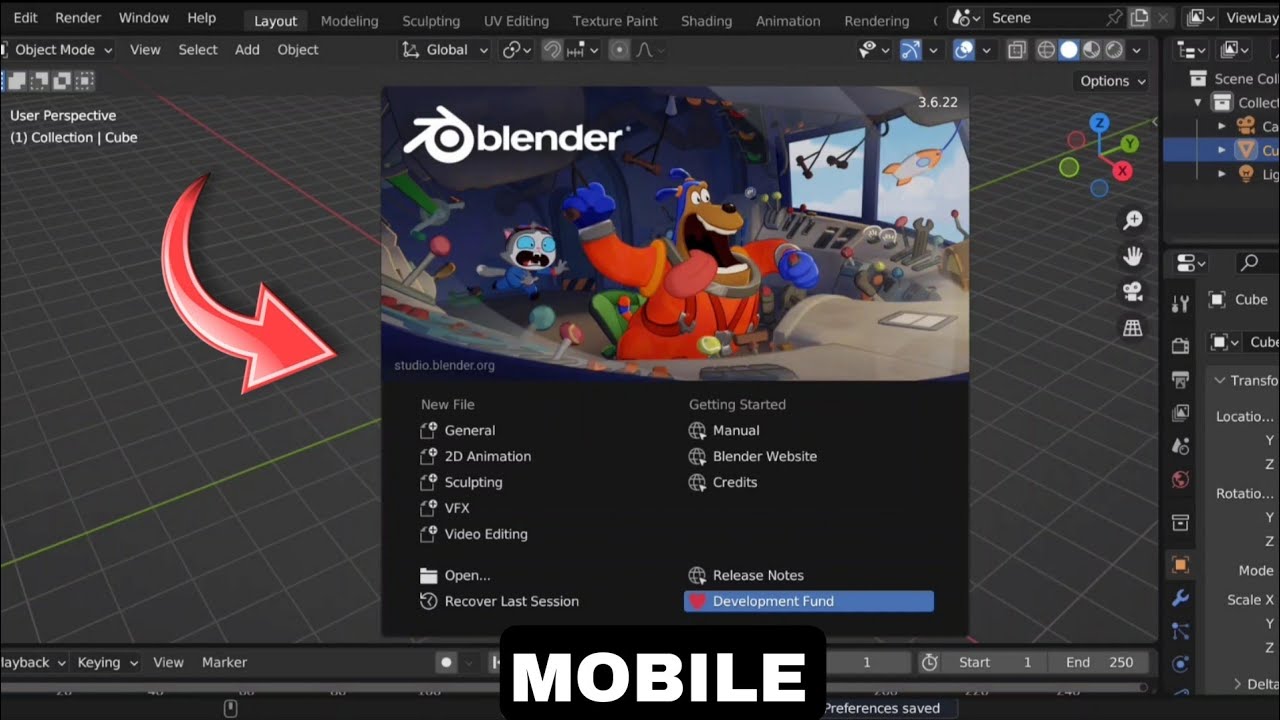This screenshot has width=1280, height=720.
Task: Toggle viewport gizmos display
Action: pyautogui.click(x=910, y=50)
